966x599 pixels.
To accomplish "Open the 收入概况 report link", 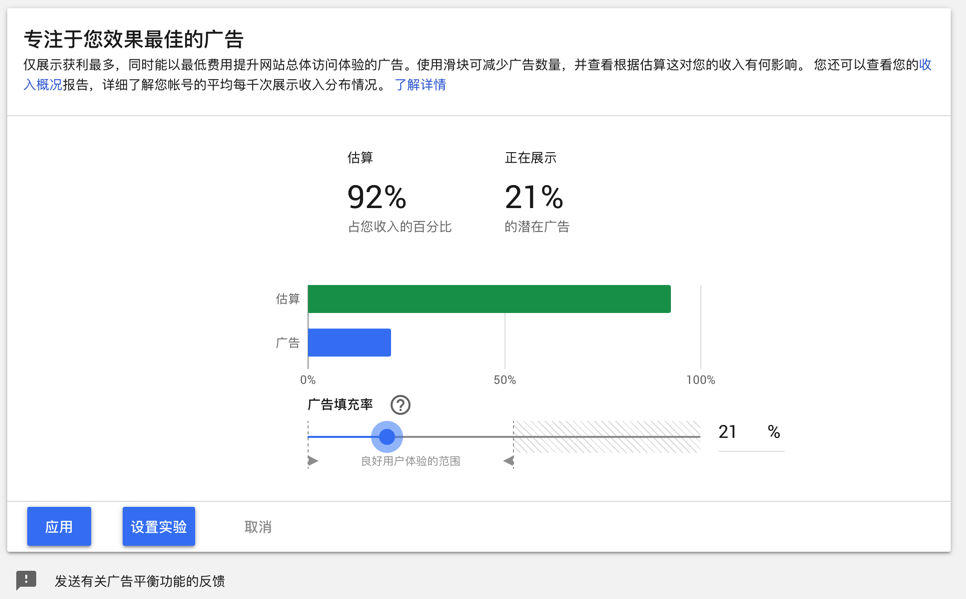I will [x=42, y=85].
